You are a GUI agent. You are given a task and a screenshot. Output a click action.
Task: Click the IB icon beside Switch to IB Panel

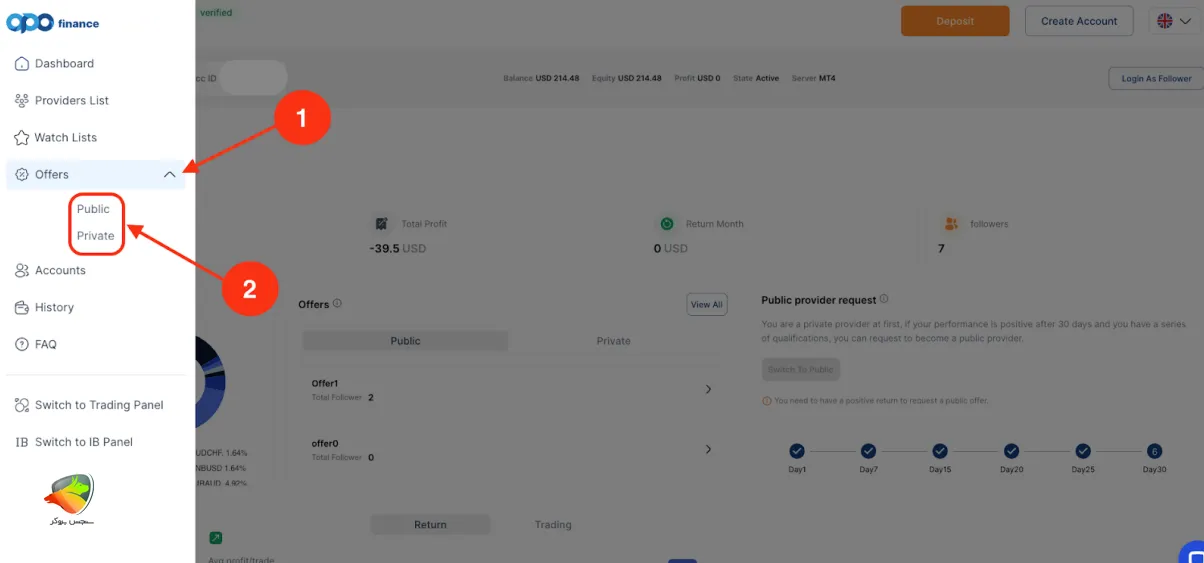coord(22,442)
